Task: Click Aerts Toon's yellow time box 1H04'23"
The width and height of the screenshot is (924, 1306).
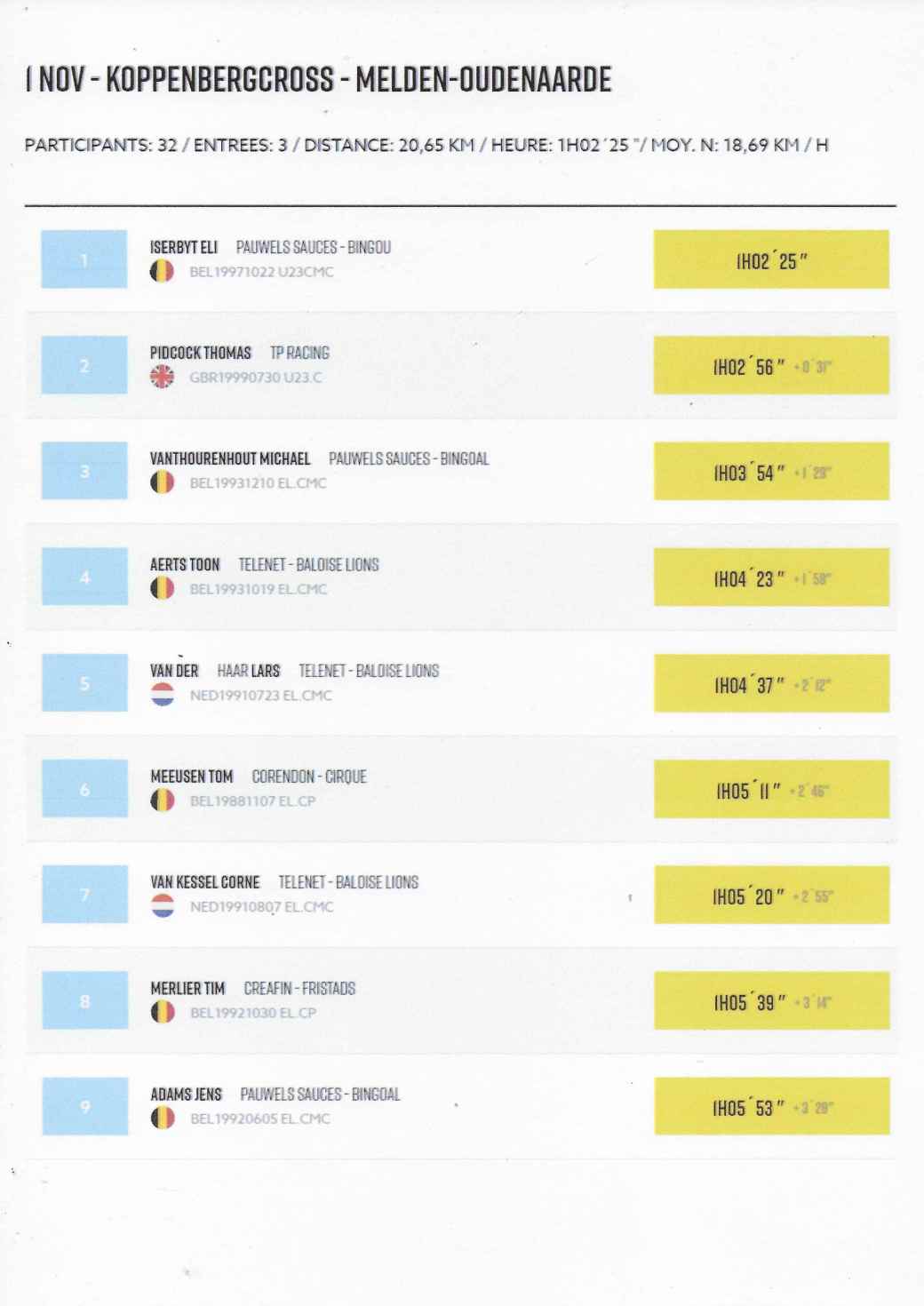Action: click(771, 577)
